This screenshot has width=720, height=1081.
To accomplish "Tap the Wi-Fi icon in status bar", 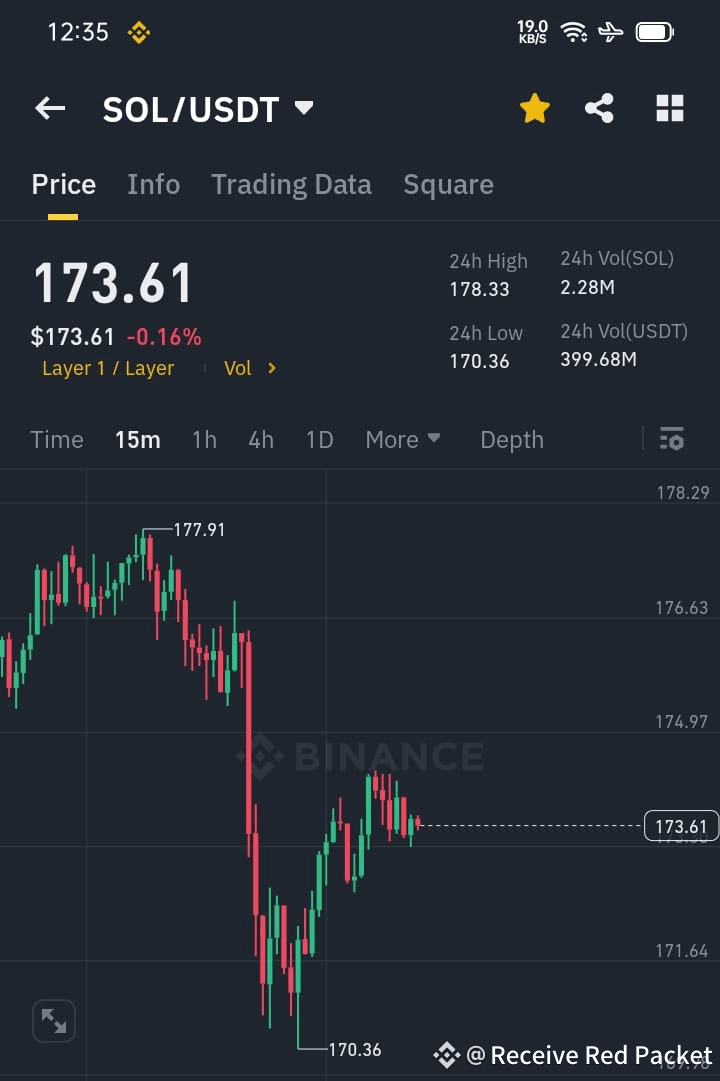I will [573, 31].
